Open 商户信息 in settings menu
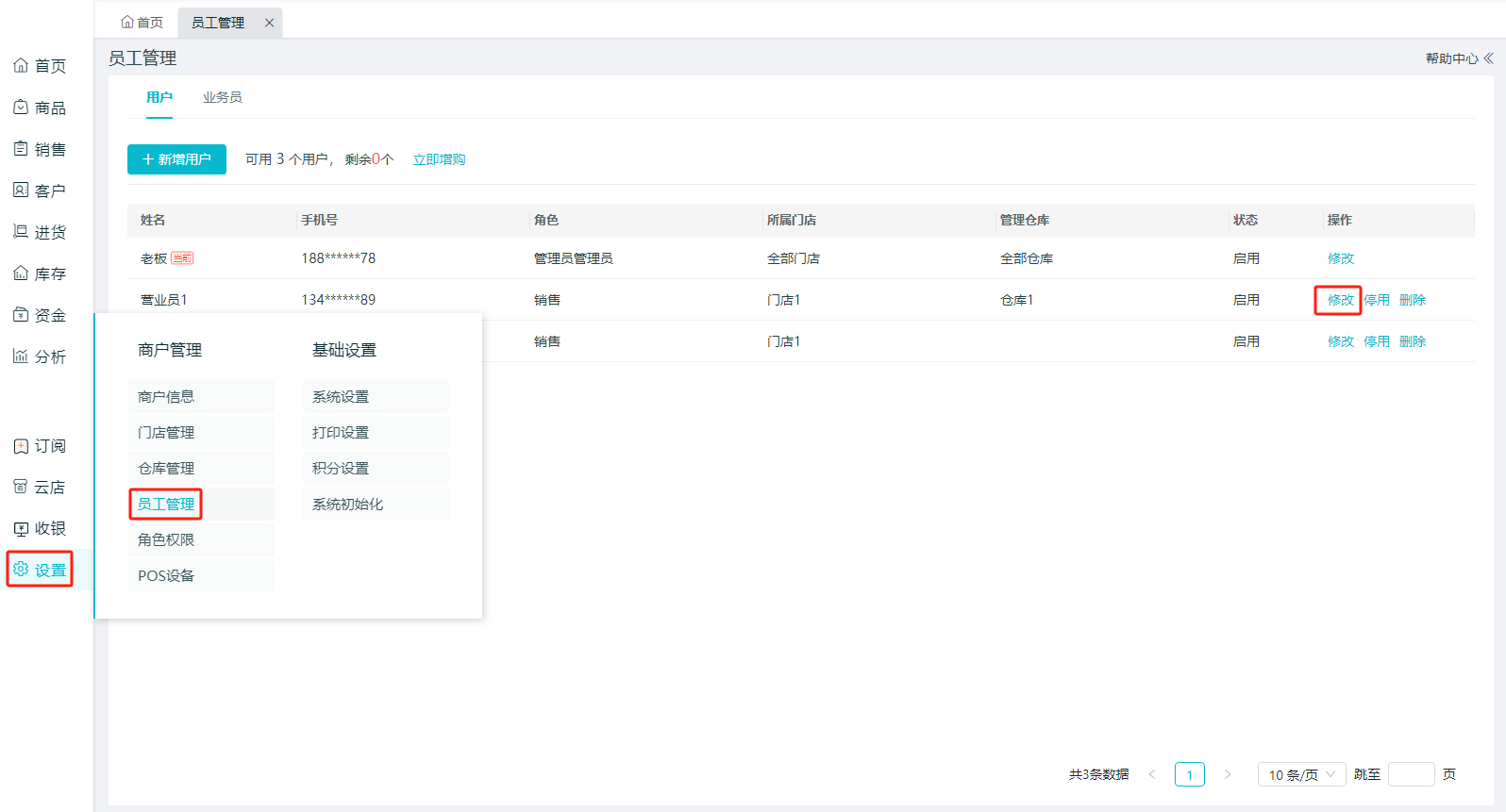Viewport: 1506px width, 812px height. point(201,397)
